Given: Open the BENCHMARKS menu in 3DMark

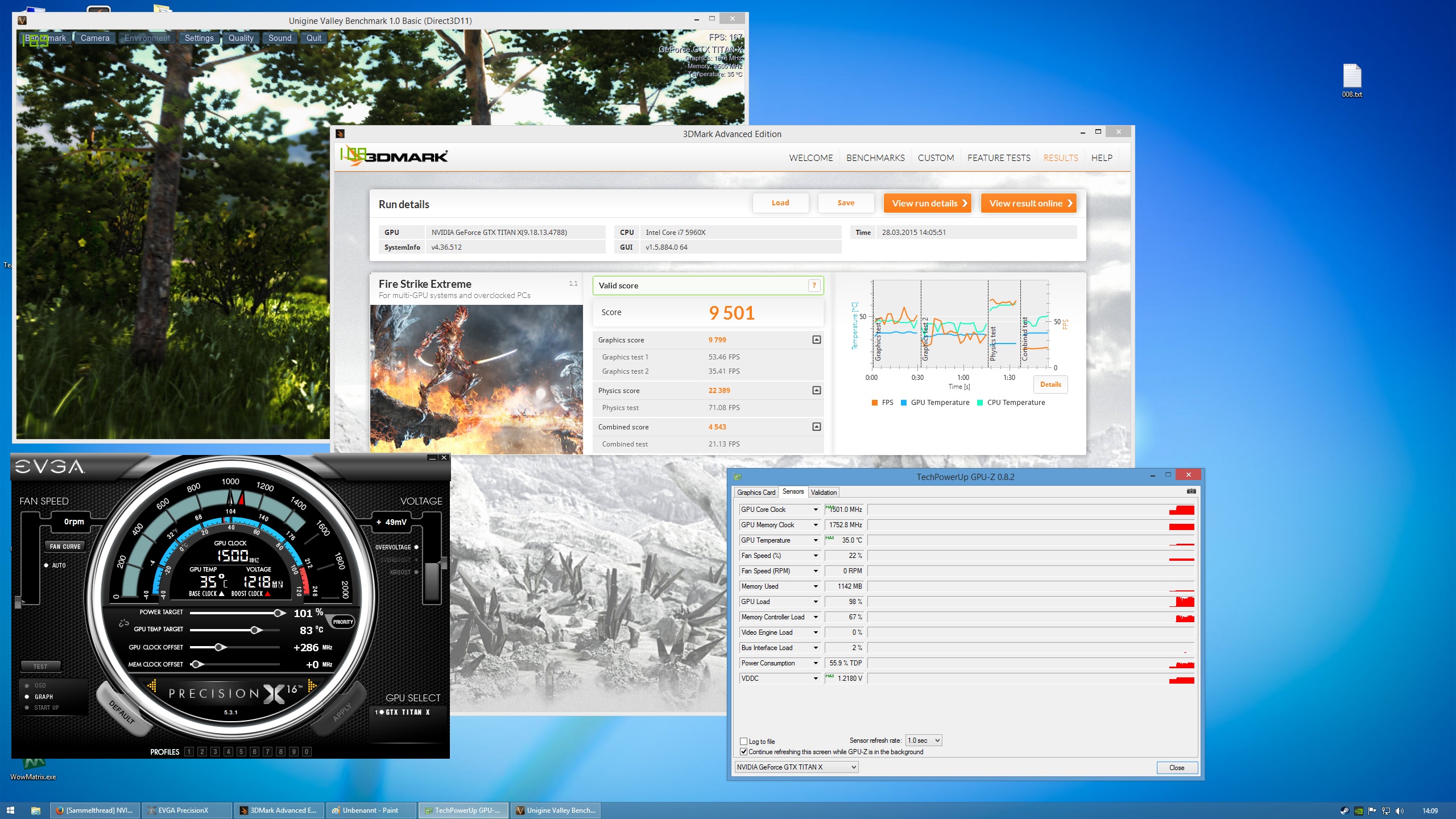Looking at the screenshot, I should point(875,158).
